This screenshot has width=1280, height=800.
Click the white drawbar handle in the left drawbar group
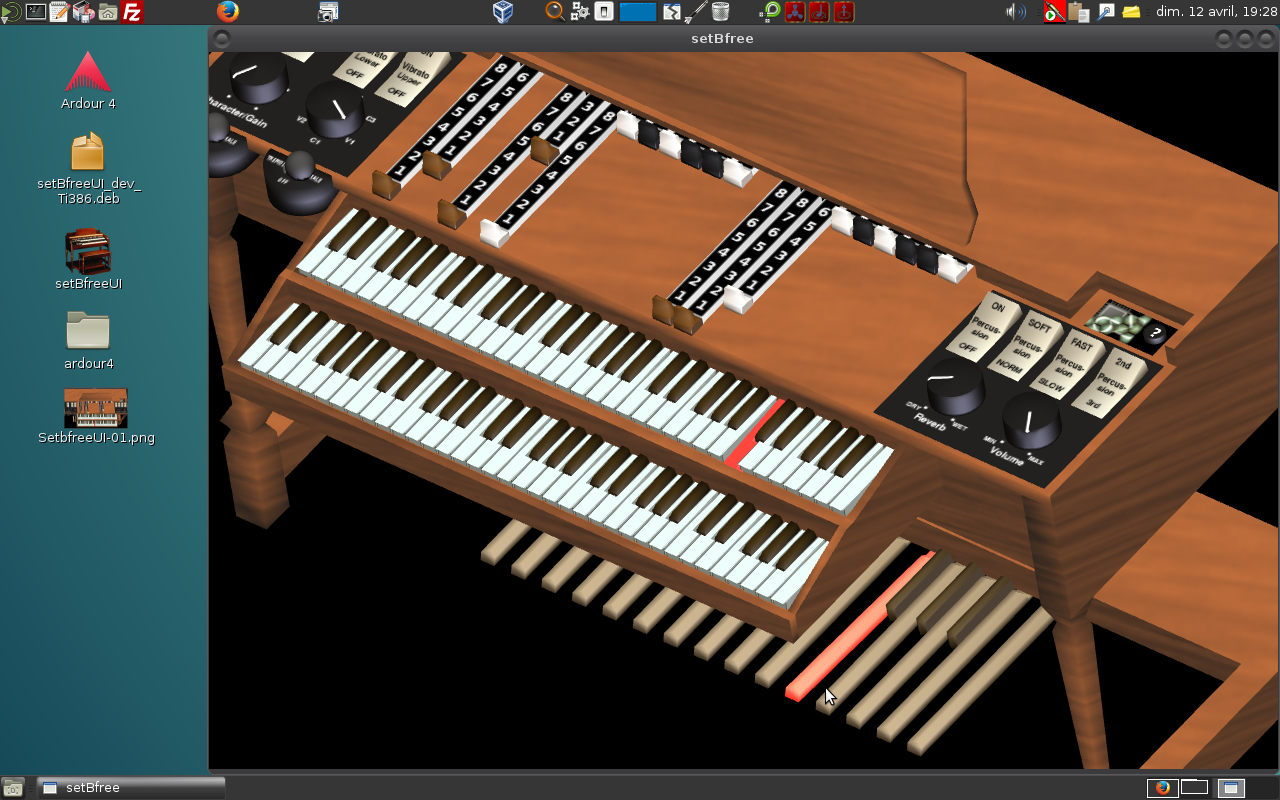click(494, 233)
